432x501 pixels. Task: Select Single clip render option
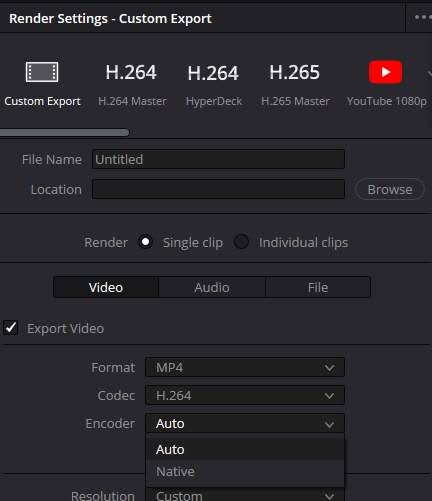[146, 242]
